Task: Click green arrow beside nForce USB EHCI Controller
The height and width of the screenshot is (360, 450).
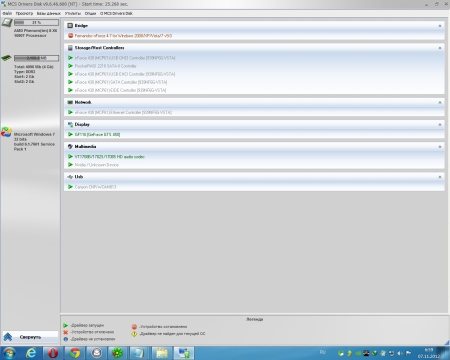Action: (x=70, y=74)
